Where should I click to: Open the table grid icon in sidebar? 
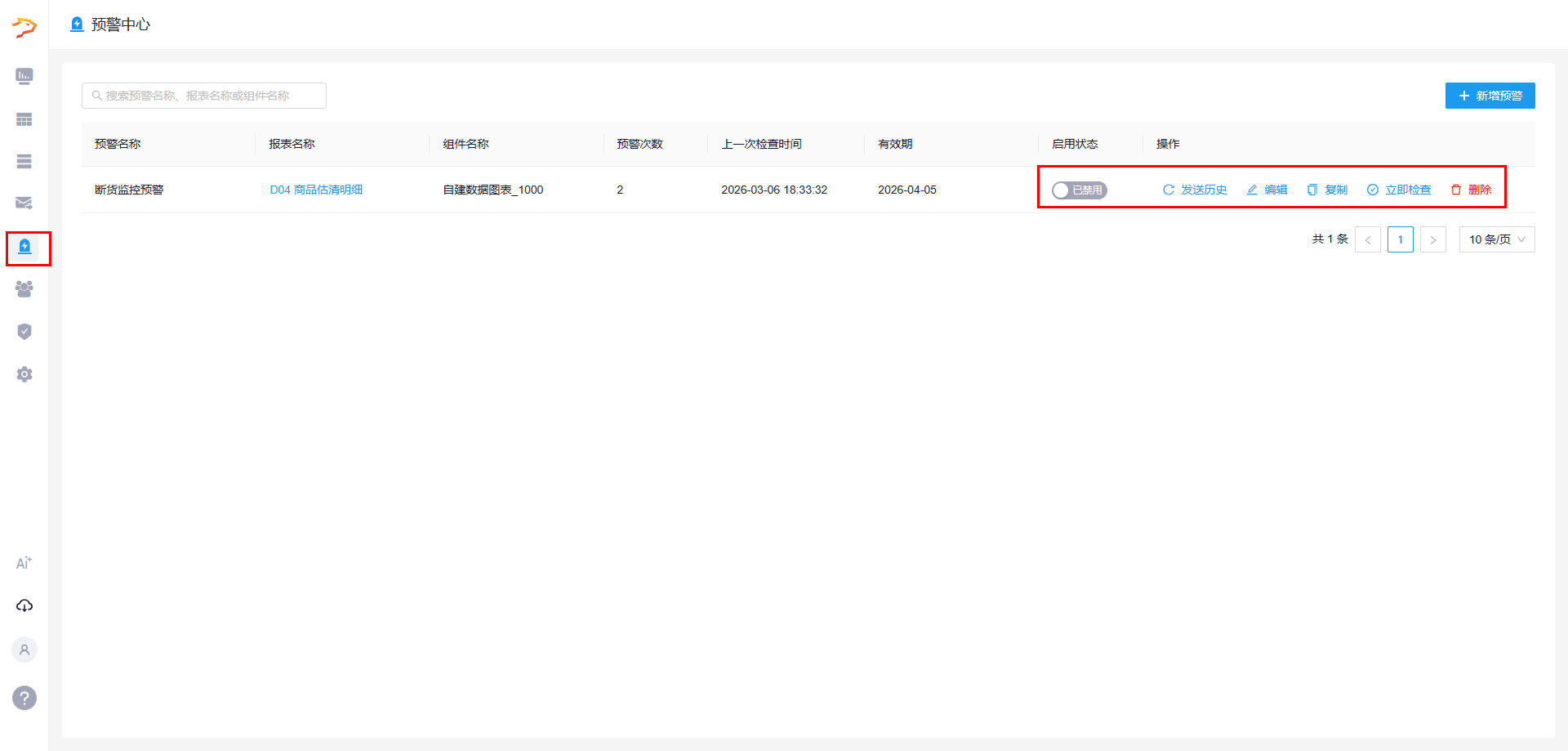[x=24, y=119]
